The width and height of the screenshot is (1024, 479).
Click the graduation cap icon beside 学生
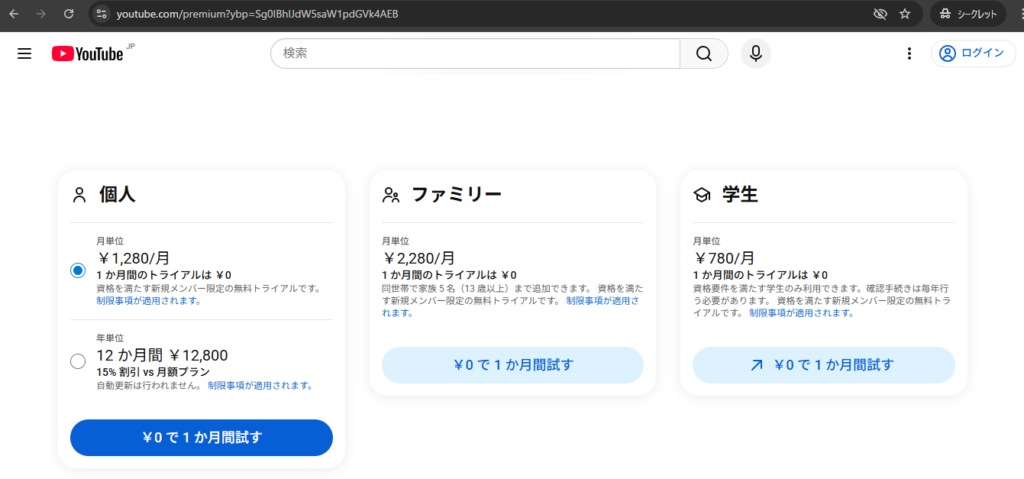tap(701, 195)
